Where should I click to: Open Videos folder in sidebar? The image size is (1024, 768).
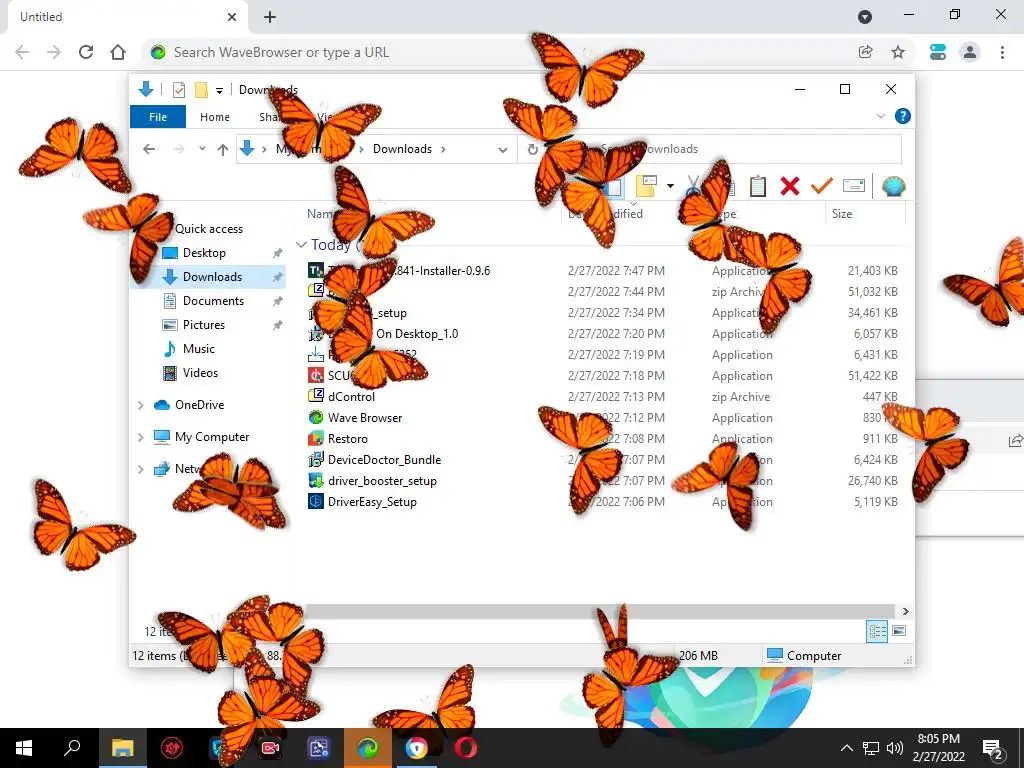pos(200,373)
